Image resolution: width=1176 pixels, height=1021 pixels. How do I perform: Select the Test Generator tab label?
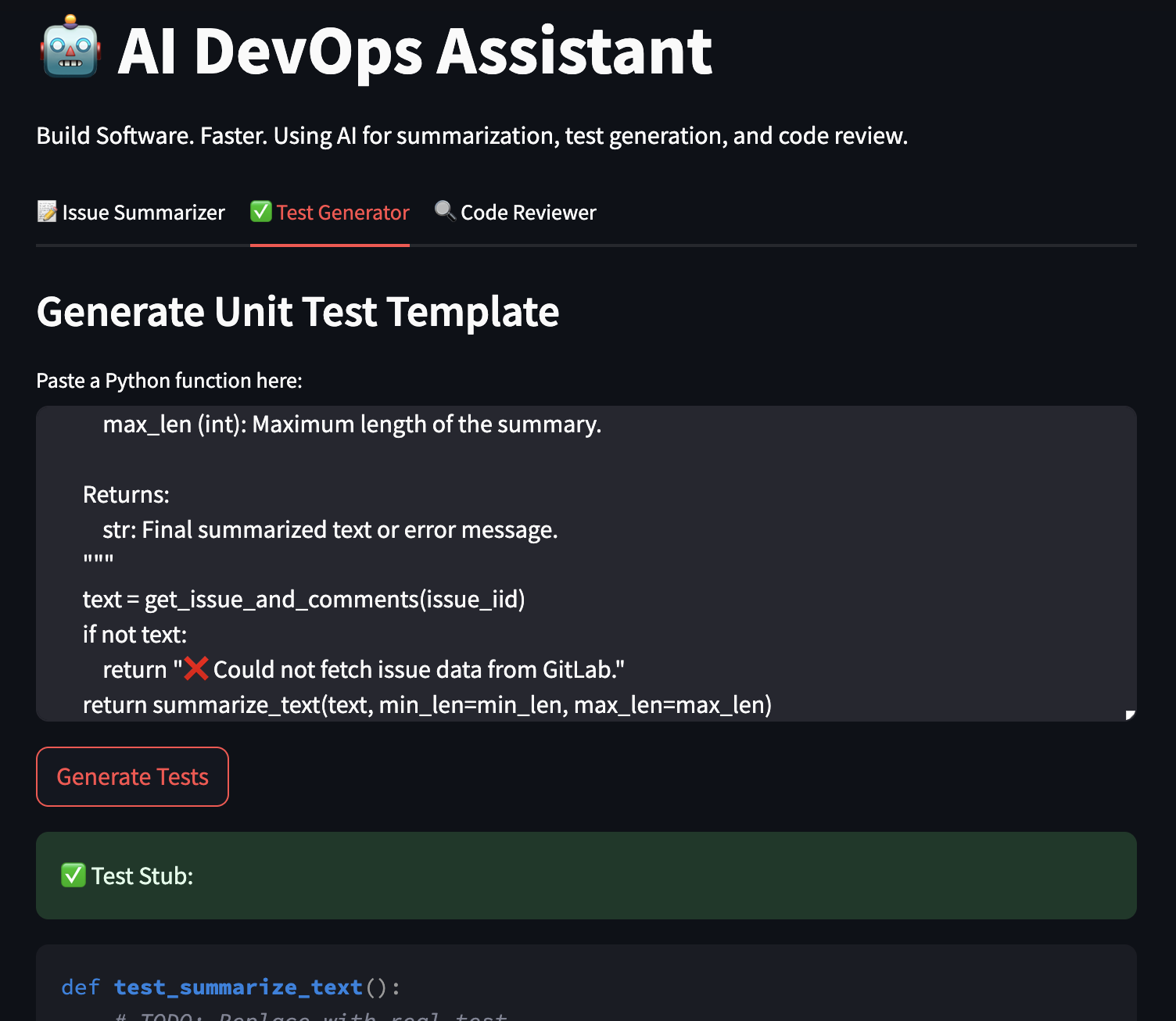coord(342,213)
